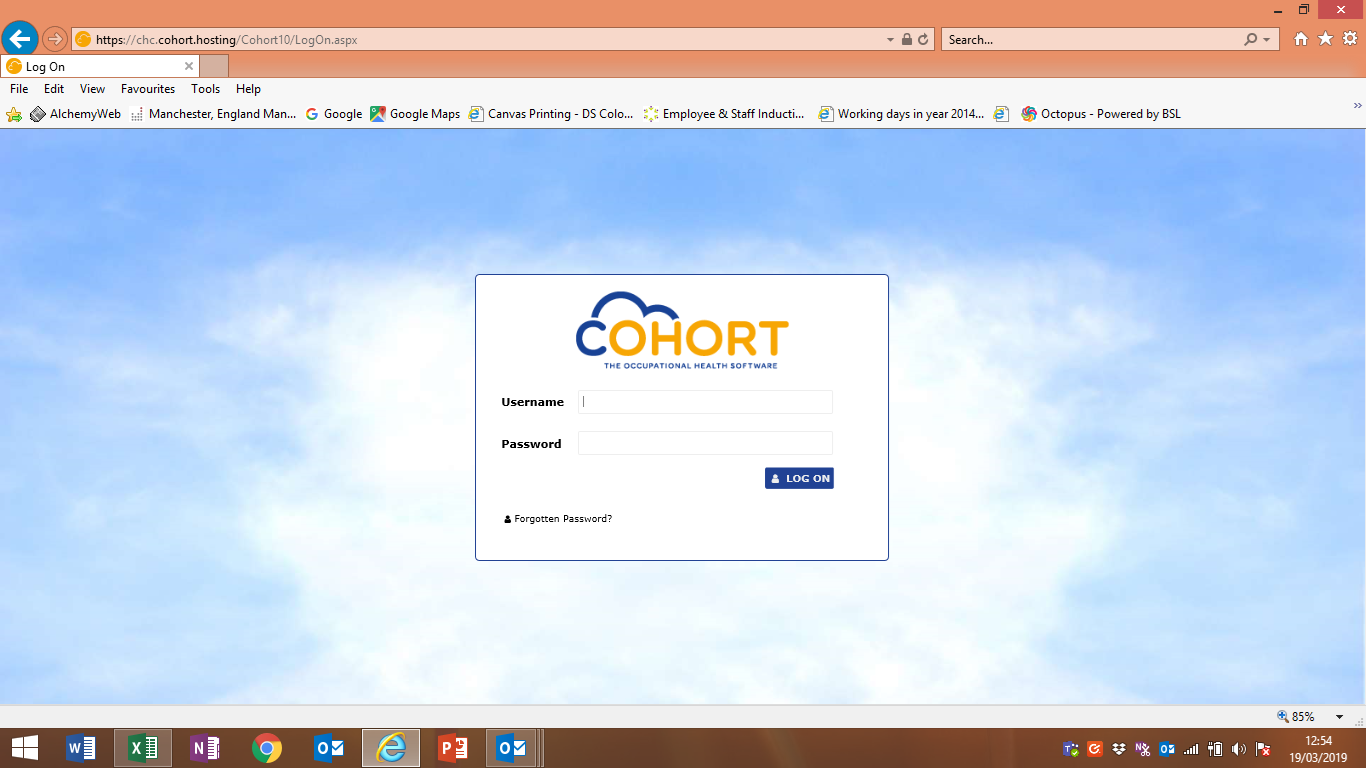
Task: Click the browser Forward arrow button
Action: 54,40
